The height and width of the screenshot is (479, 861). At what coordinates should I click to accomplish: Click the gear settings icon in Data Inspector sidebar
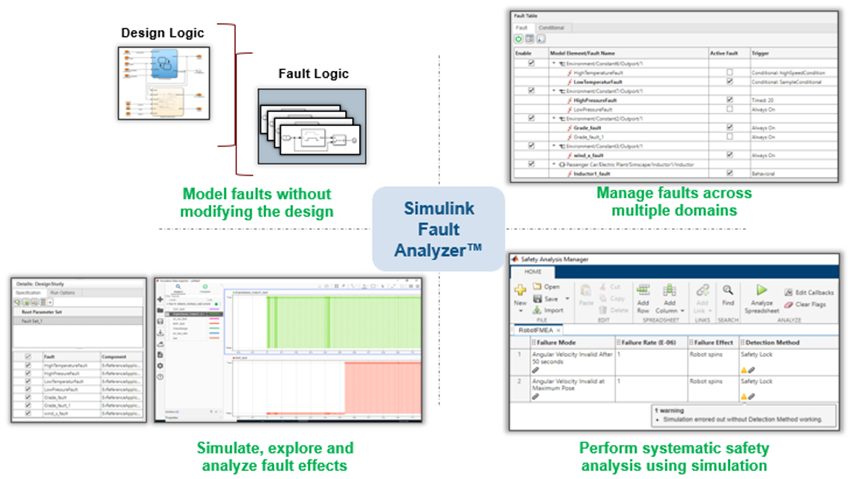160,366
